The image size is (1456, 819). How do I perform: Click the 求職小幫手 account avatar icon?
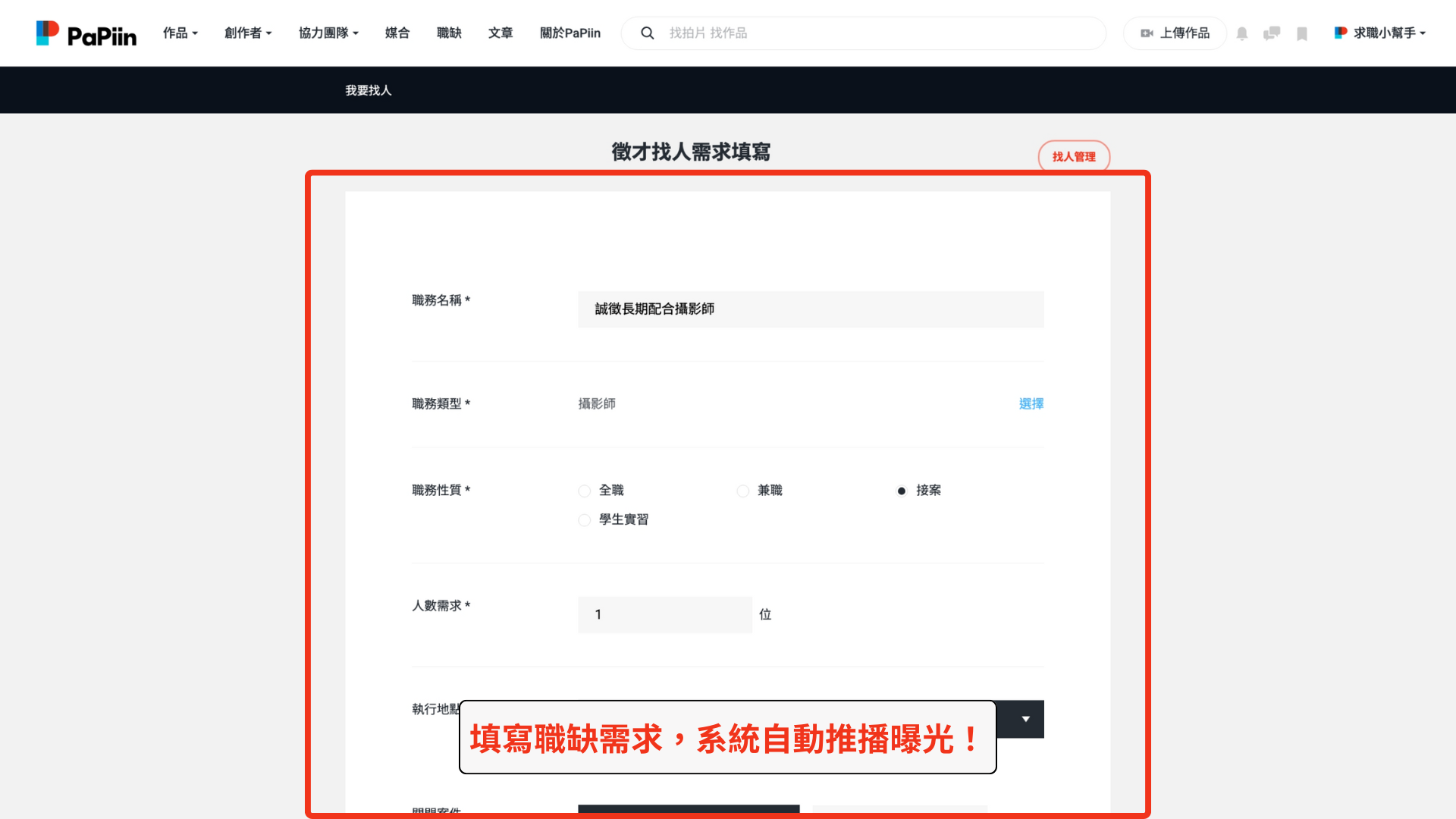[x=1341, y=33]
